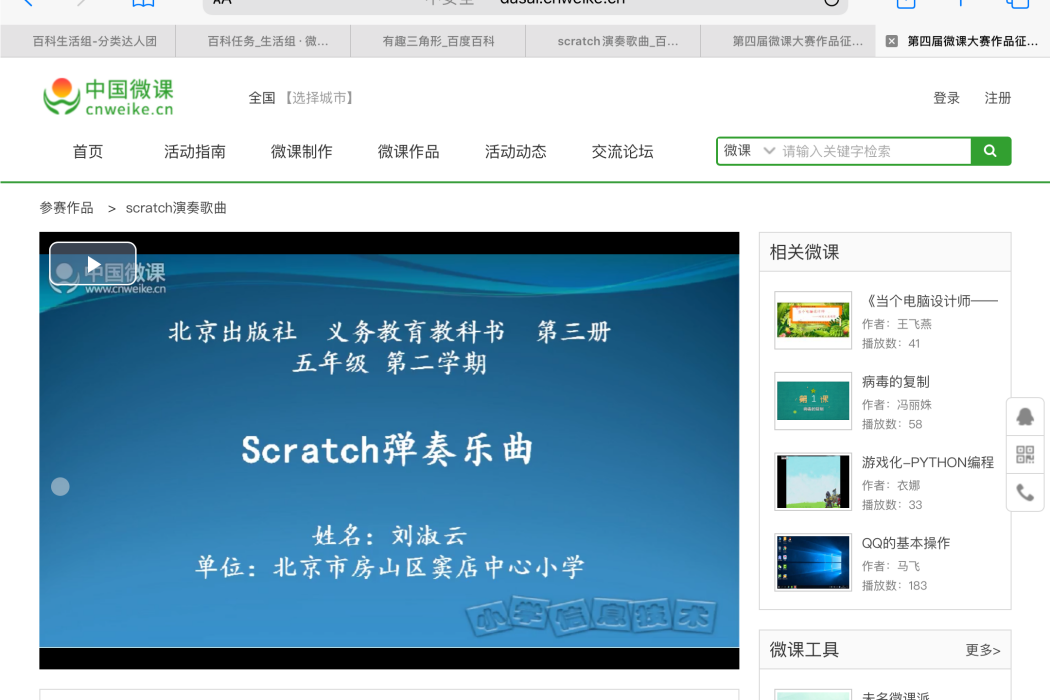This screenshot has width=1050, height=700.
Task: Open 当个电脑设计师 thumbnail
Action: [x=813, y=320]
